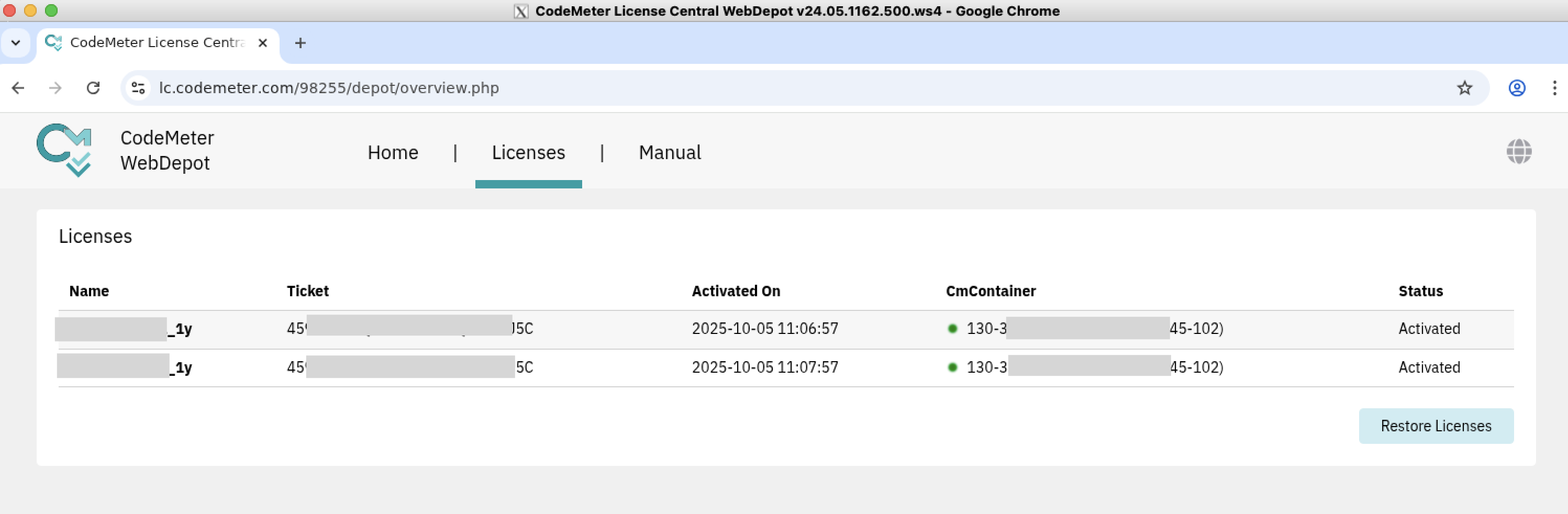Open the forward navigation history
Screen dimensions: 1568x514
pos(55,88)
